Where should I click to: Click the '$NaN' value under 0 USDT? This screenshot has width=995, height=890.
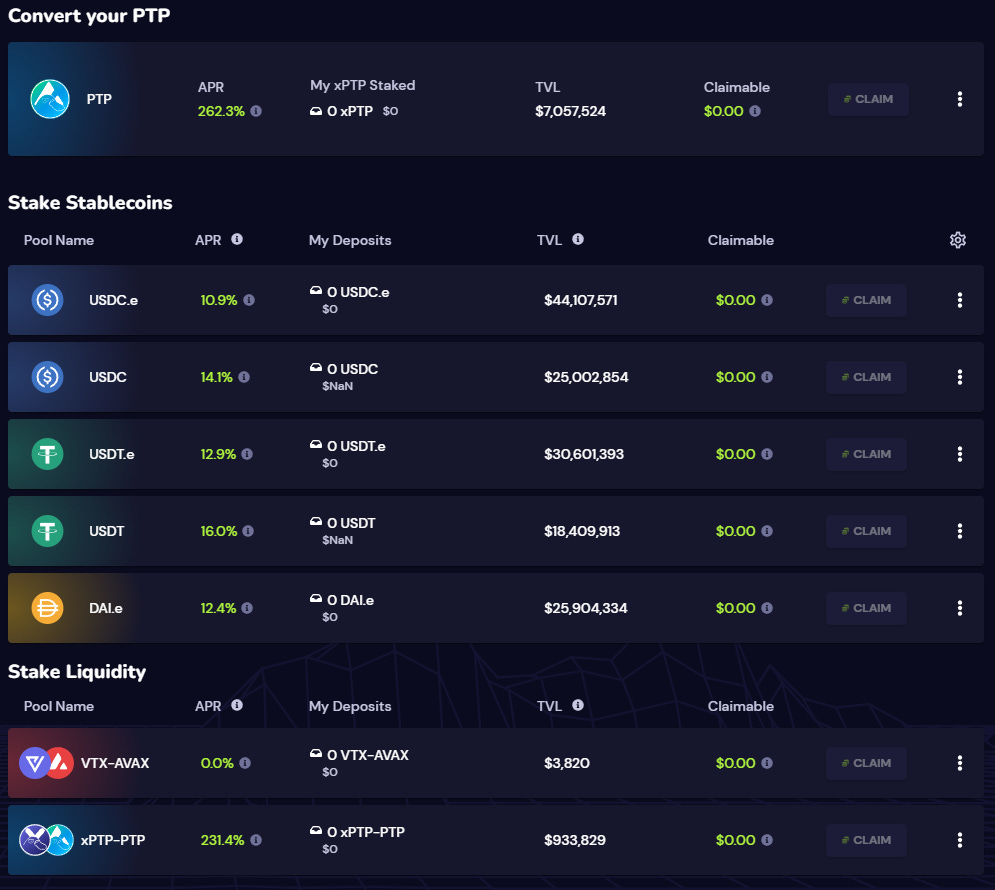point(337,540)
